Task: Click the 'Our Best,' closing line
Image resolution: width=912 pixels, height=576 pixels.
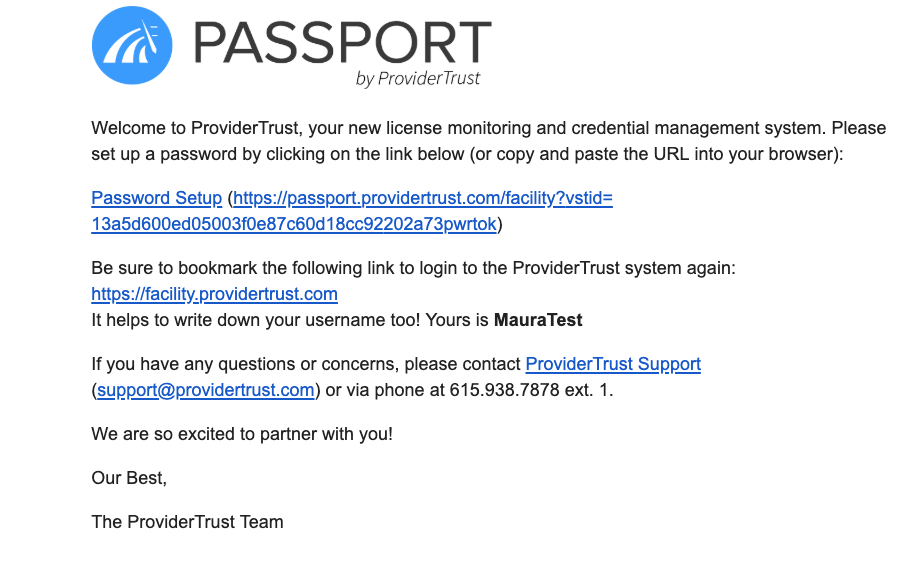Action: pos(129,478)
